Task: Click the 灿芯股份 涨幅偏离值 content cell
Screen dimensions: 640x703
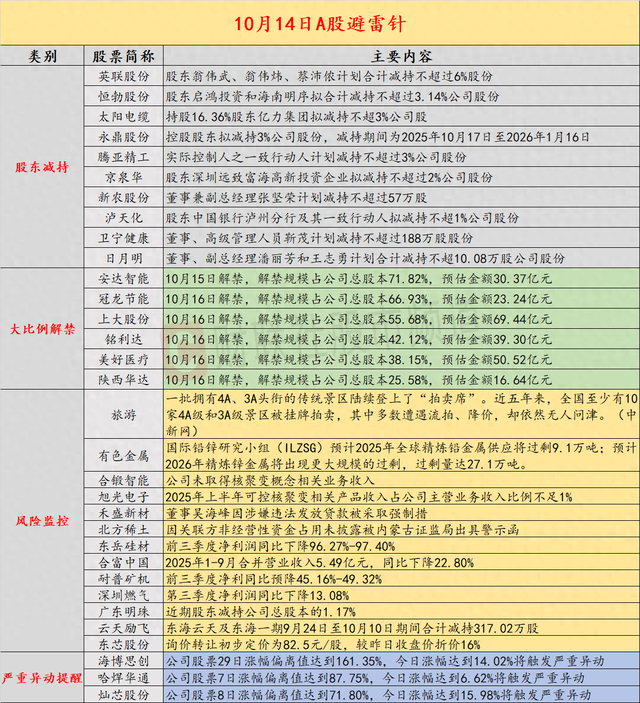Action: tap(401, 695)
